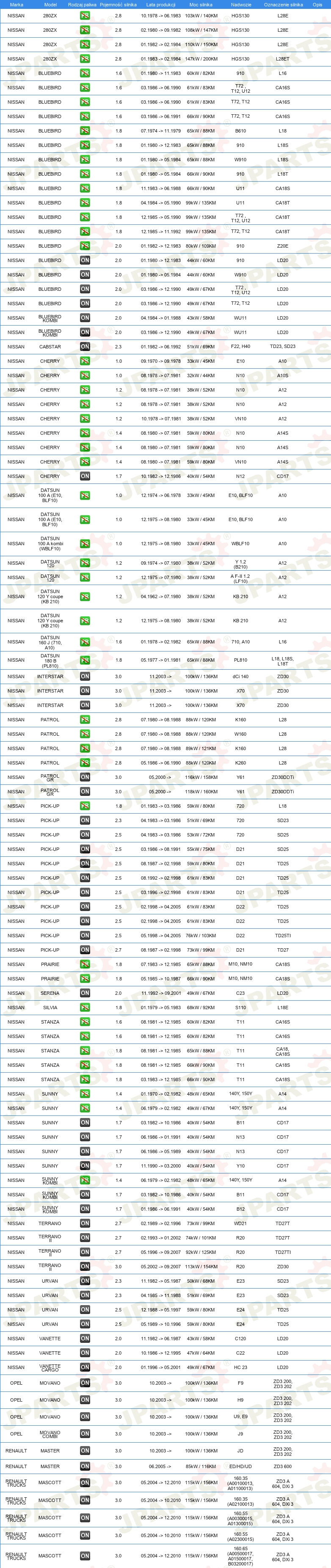Click diesel ON icon in CABSTAR row
Image resolution: width=331 pixels, height=1568 pixels.
(85, 347)
